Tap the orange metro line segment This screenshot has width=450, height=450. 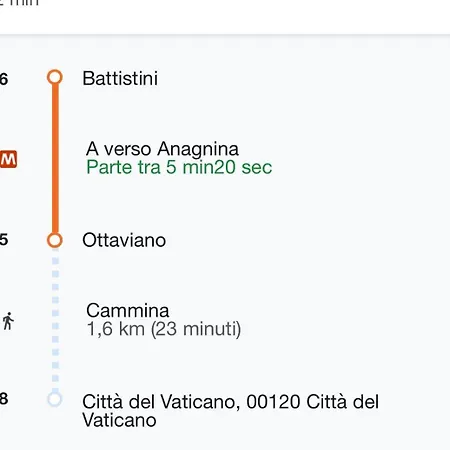(x=55, y=159)
